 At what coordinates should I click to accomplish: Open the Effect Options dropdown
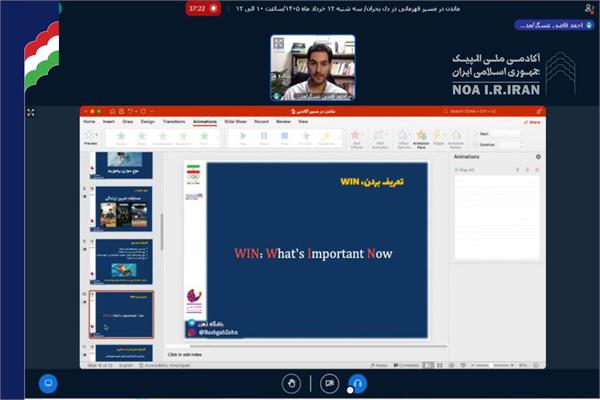click(x=404, y=139)
